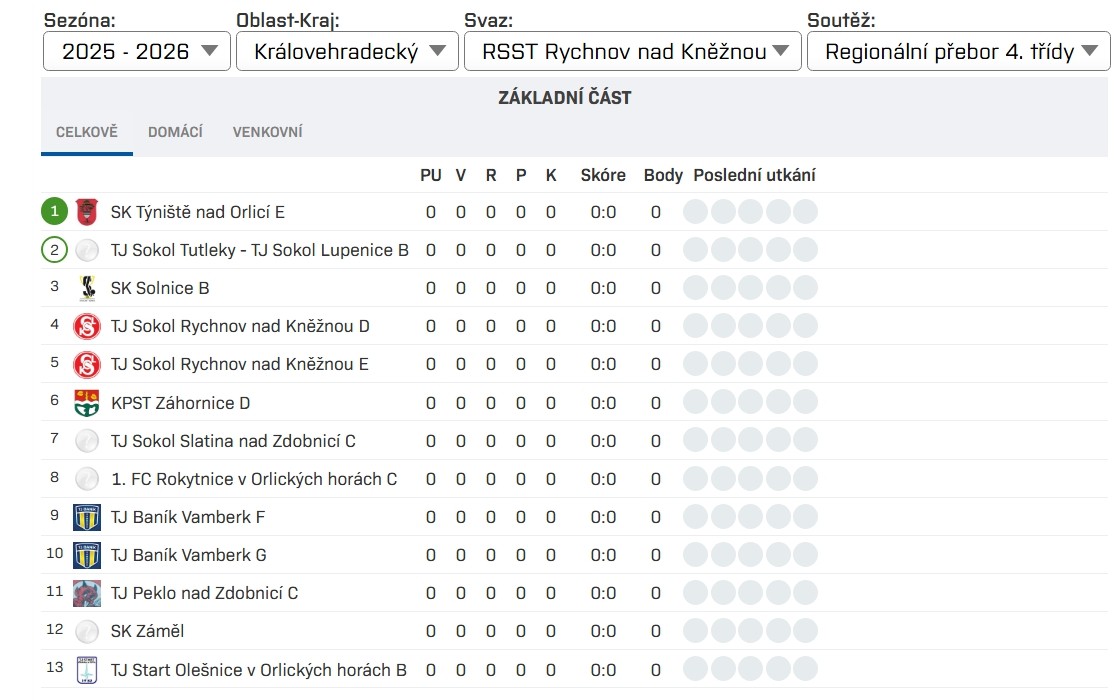Select the Celkově tab

coord(87,132)
